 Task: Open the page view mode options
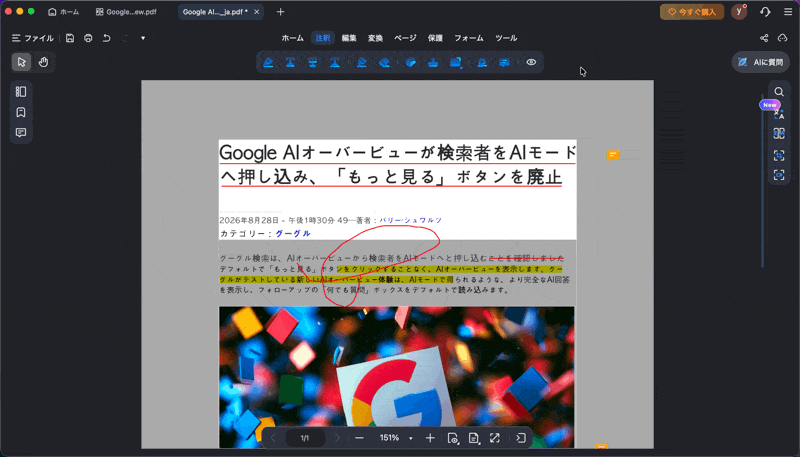click(x=453, y=438)
